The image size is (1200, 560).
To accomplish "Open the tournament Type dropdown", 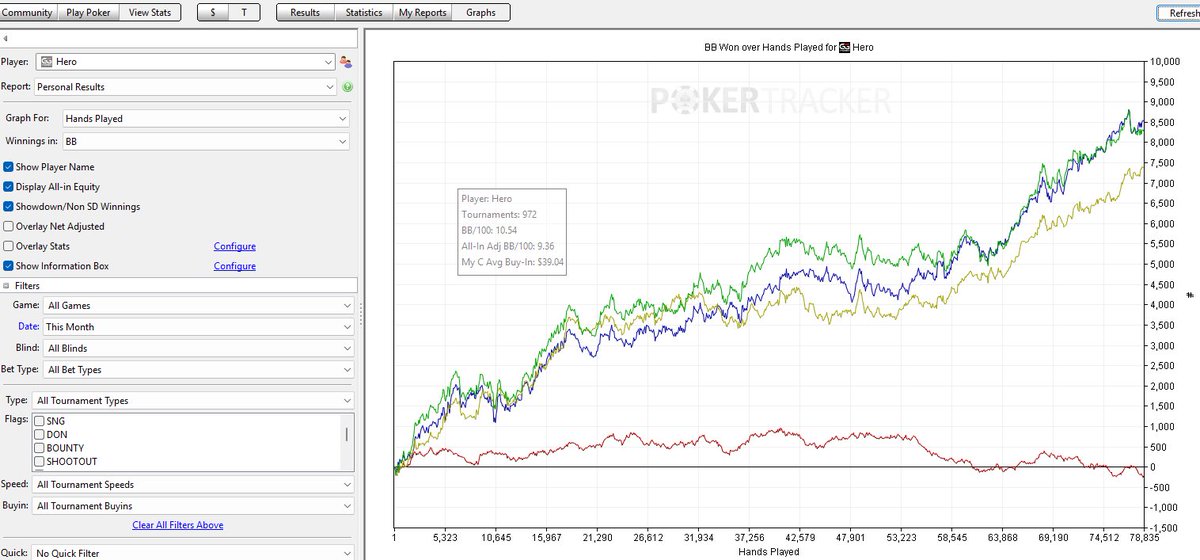I will click(194, 400).
